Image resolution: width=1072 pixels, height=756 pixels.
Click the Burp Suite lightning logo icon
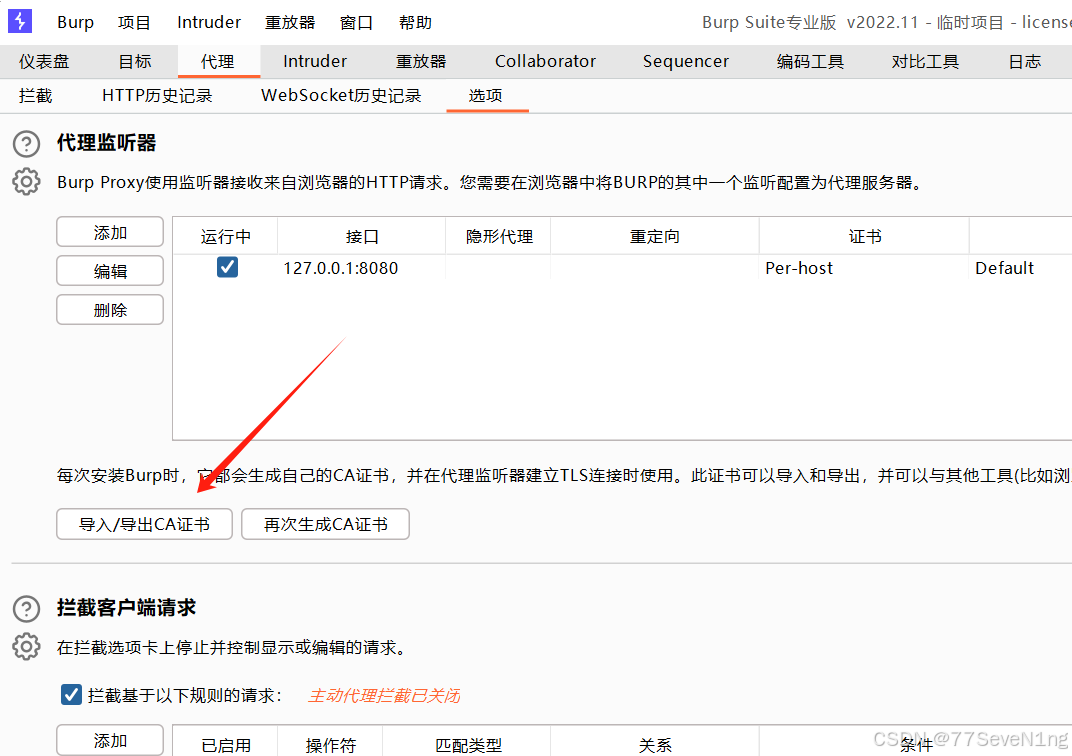(x=21, y=21)
